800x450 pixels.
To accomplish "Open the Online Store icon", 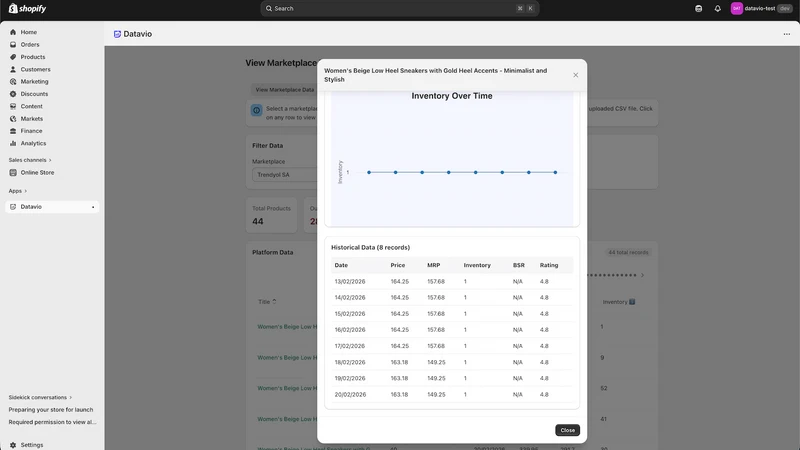I will point(13,172).
